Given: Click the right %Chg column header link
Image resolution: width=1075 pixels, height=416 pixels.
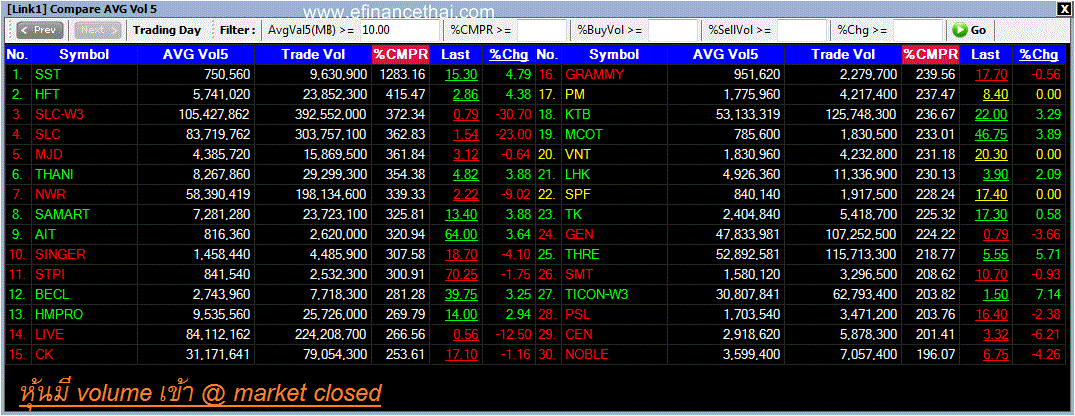Looking at the screenshot, I should point(1039,55).
